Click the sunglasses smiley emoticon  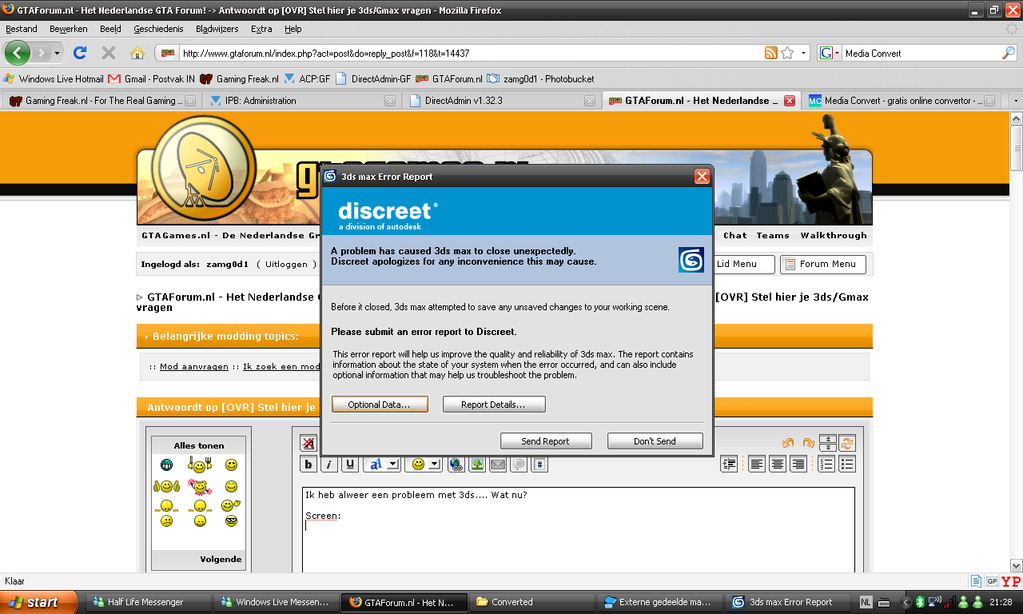tap(231, 521)
